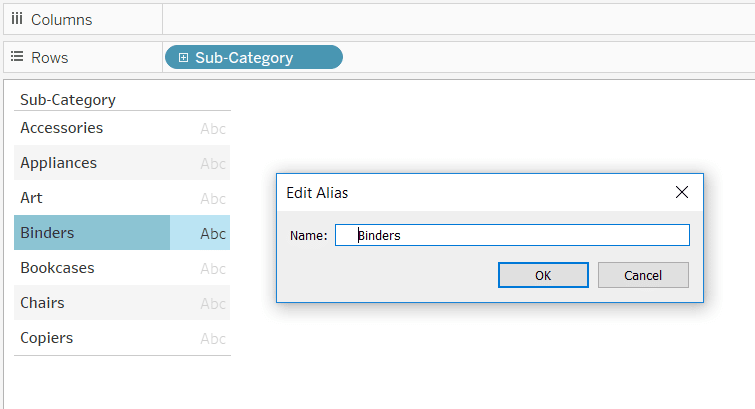Click the Name input field
The width and height of the screenshot is (755, 409).
pos(512,235)
